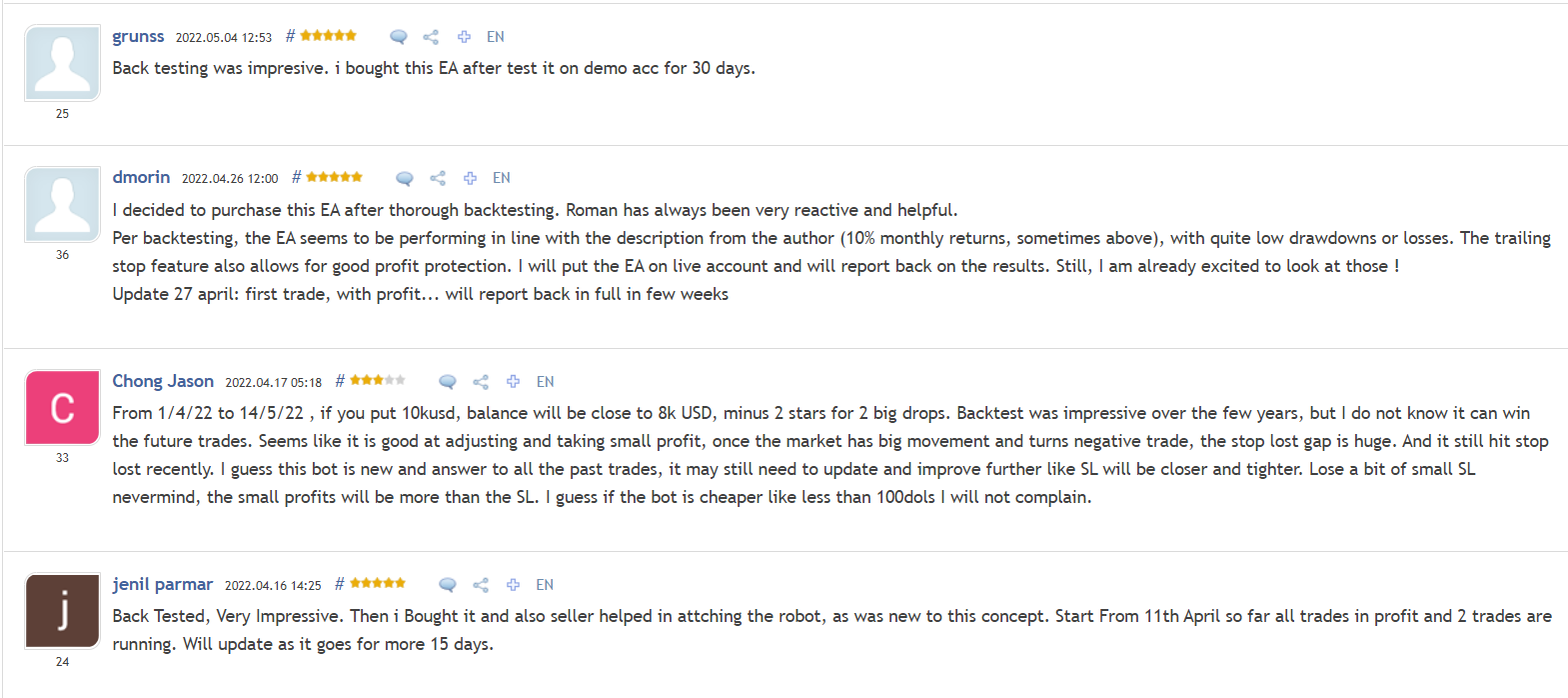Image resolution: width=1568 pixels, height=698 pixels.
Task: Open dmorin's profile
Action: point(141,177)
